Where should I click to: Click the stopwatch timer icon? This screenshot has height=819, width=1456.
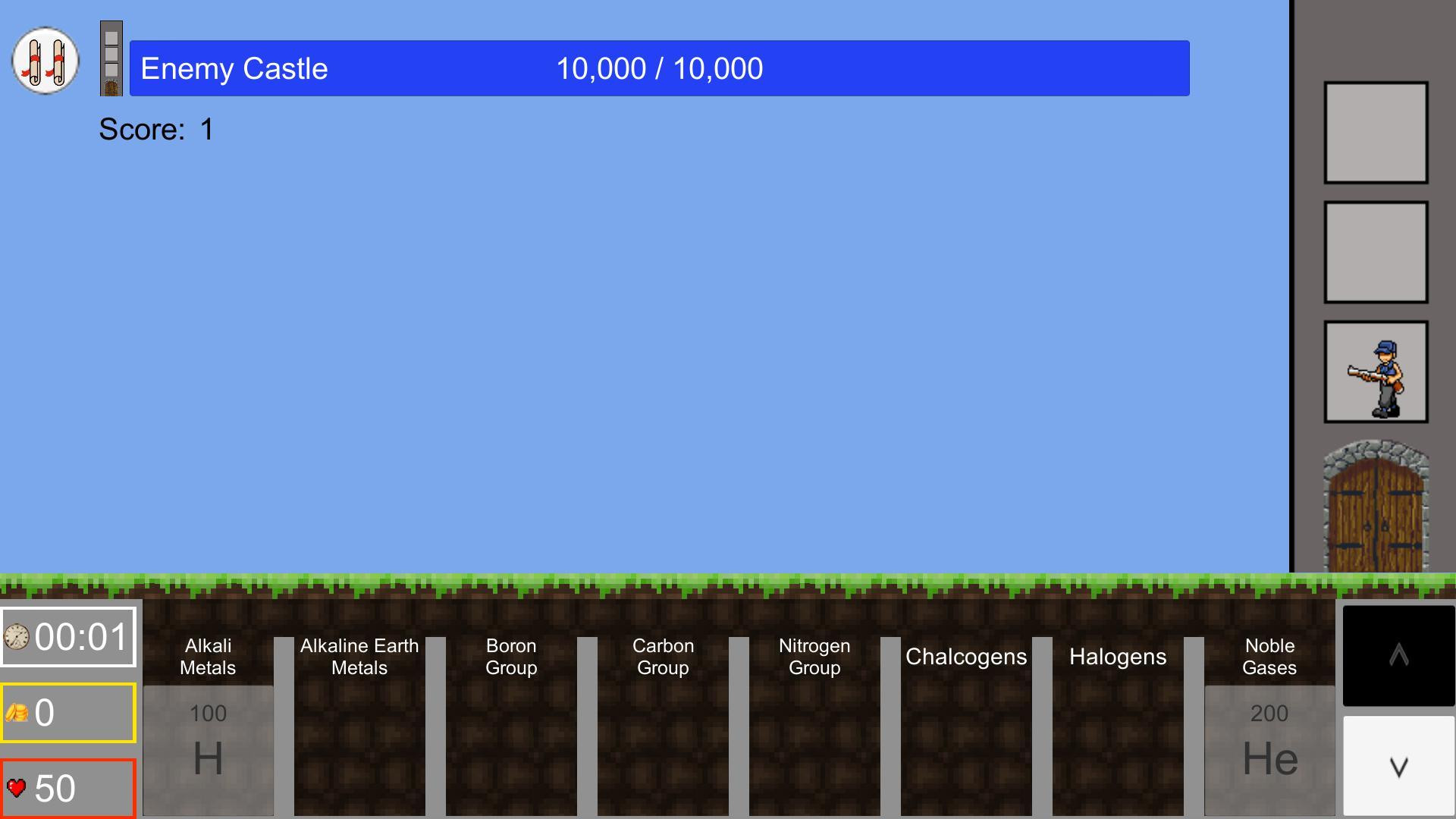17,637
